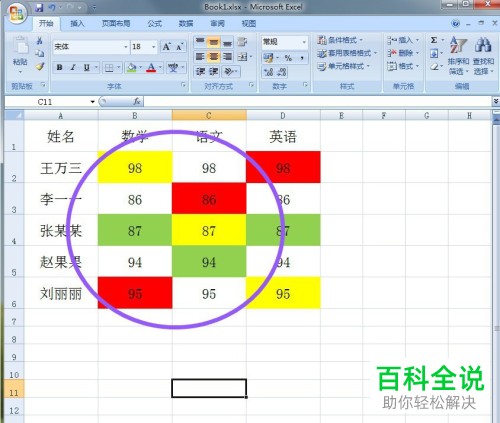Click the Fill Color paint bucket swatch
The image size is (500, 423).
click(x=131, y=68)
